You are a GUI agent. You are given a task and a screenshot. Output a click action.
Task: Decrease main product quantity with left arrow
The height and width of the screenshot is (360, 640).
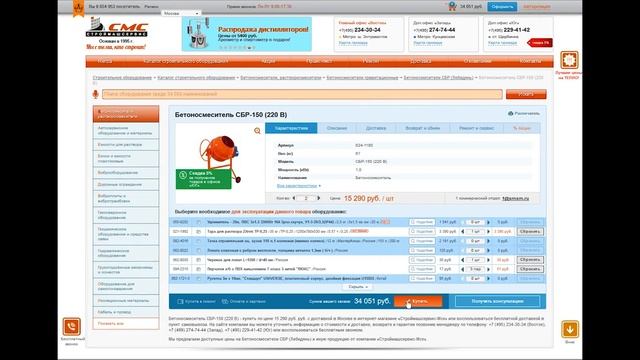tap(294, 198)
